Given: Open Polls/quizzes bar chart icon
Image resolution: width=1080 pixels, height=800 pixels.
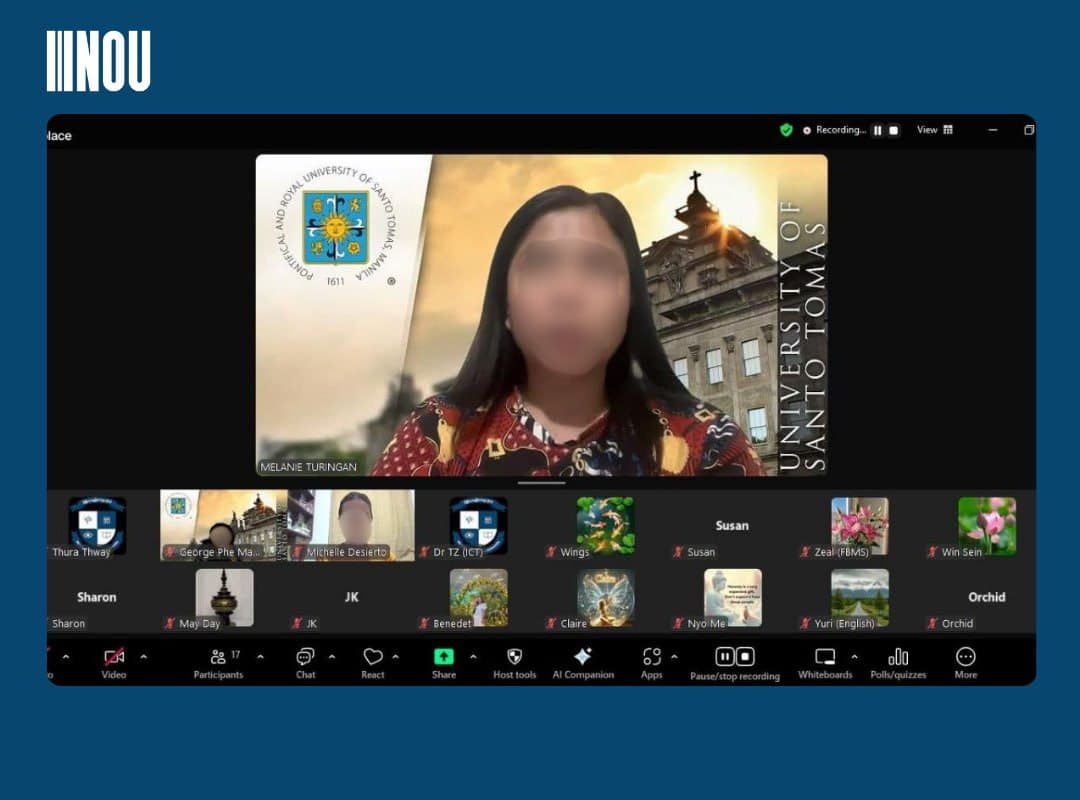Looking at the screenshot, I should pos(898,657).
